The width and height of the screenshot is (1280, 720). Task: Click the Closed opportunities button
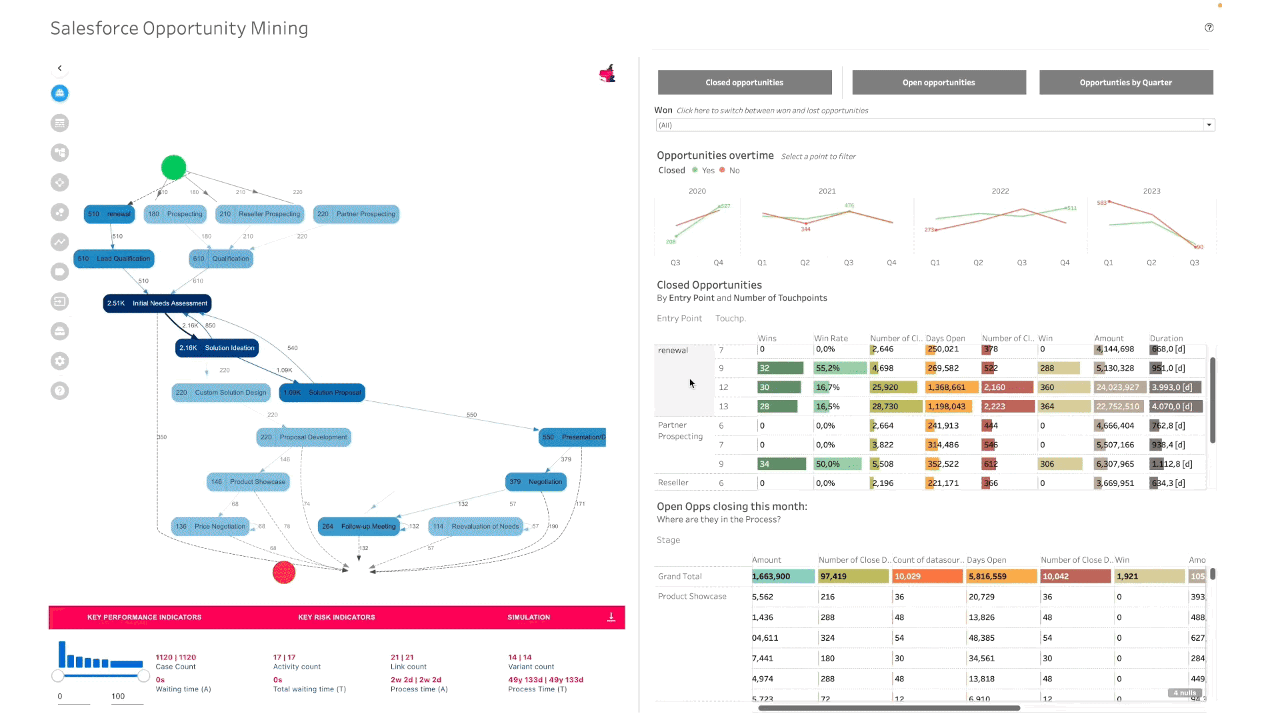[x=744, y=82]
